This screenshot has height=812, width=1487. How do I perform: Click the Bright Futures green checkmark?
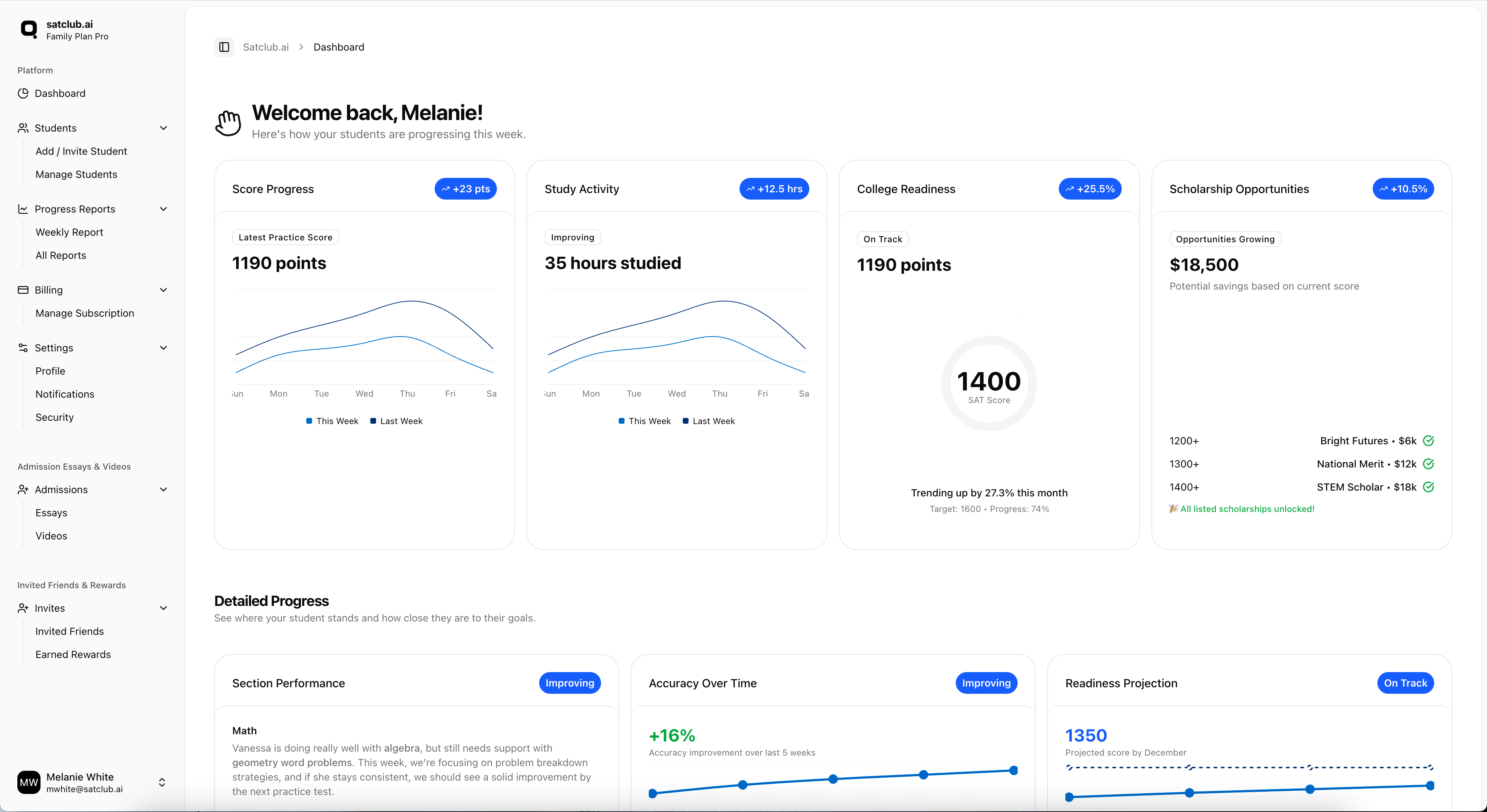(x=1429, y=441)
